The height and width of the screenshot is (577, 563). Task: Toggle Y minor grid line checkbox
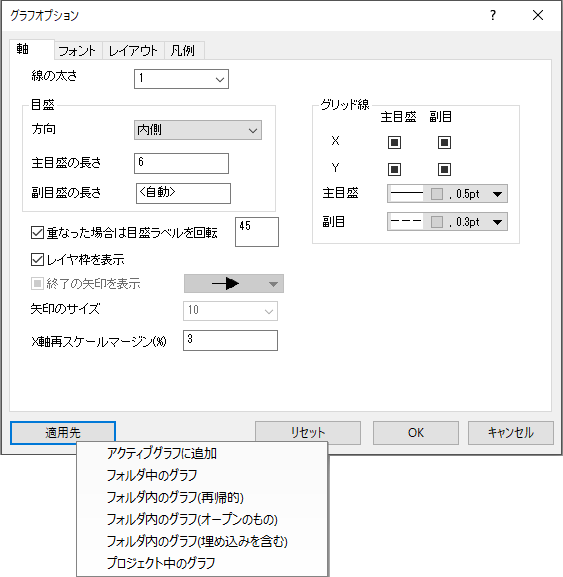coord(444,170)
